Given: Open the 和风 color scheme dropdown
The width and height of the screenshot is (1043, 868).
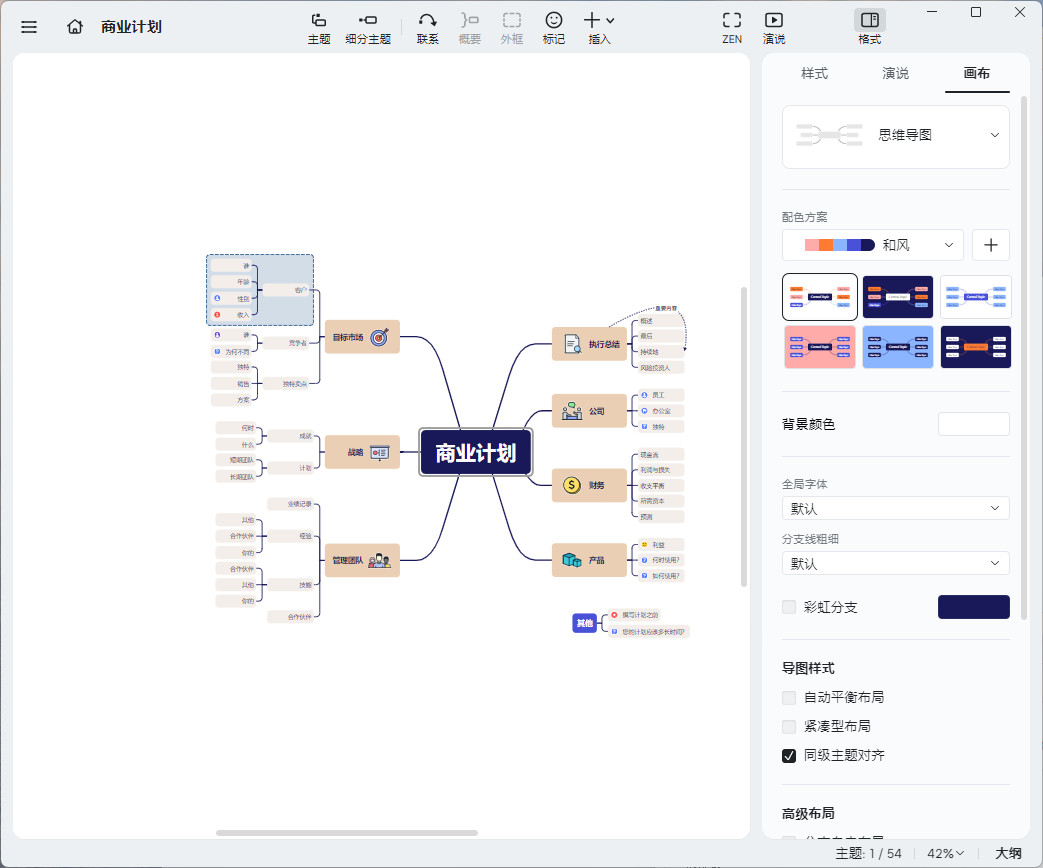Looking at the screenshot, I should coord(872,245).
